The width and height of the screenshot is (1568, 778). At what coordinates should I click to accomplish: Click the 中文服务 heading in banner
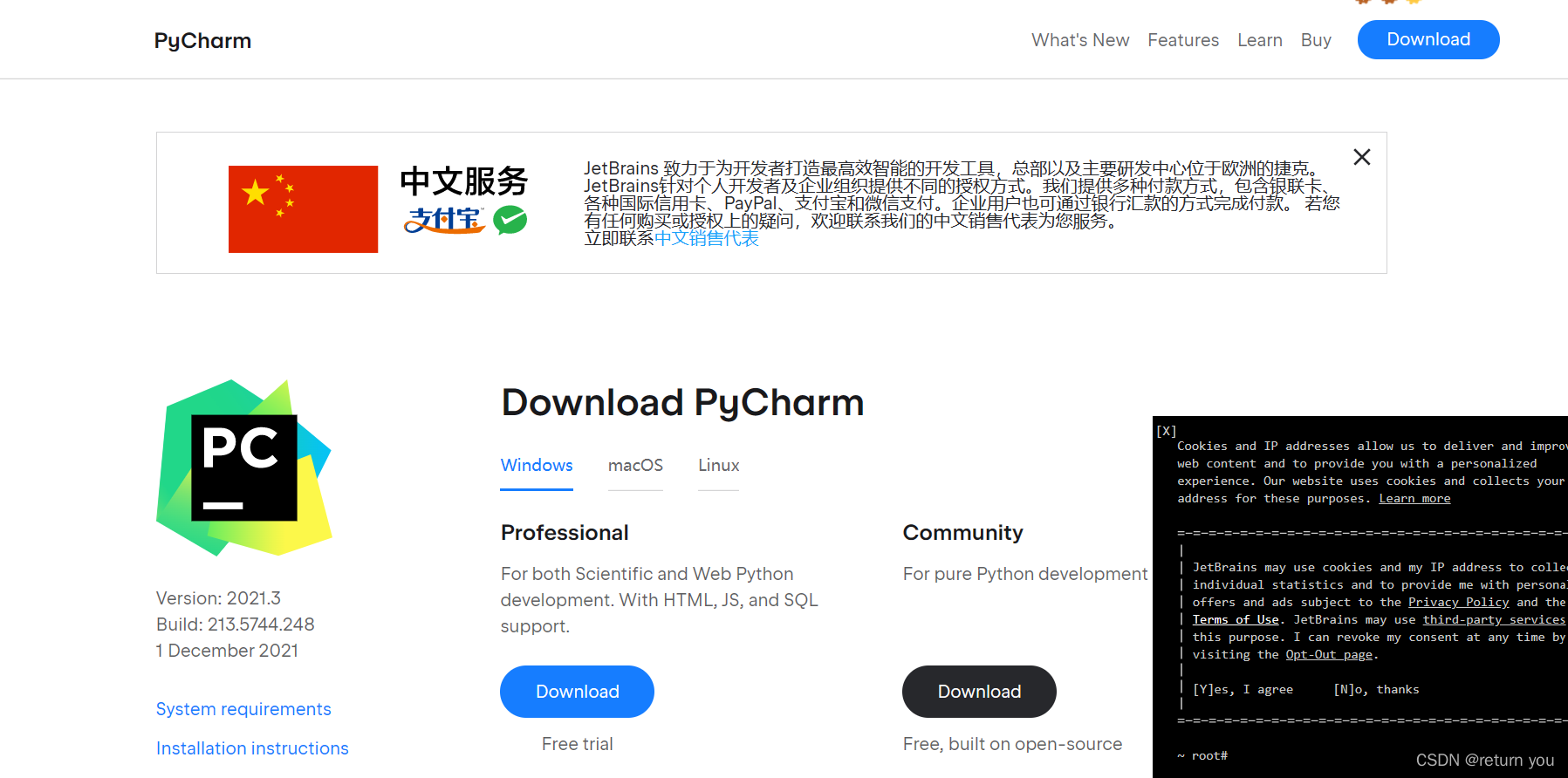pos(464,181)
